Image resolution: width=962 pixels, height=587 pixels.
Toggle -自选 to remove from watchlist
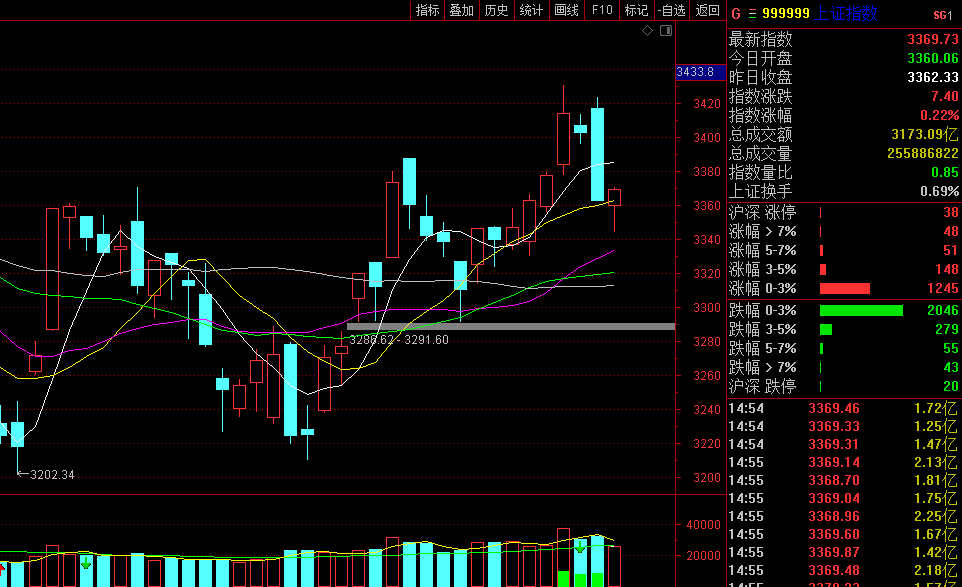(671, 10)
